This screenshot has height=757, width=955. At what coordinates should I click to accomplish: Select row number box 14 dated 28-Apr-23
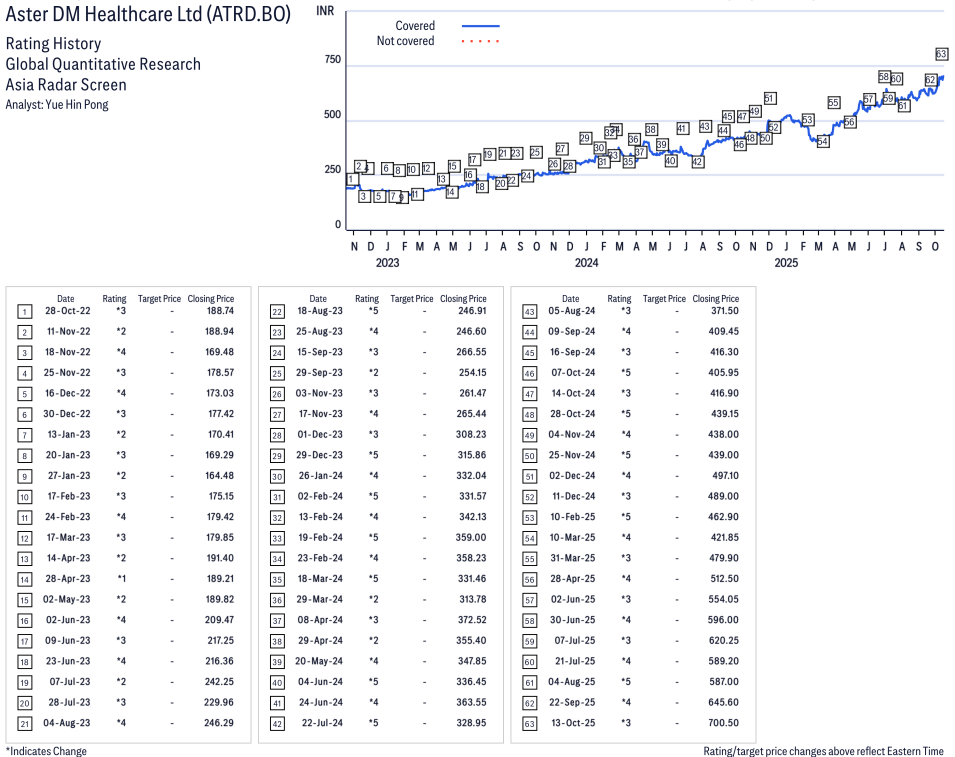25,579
